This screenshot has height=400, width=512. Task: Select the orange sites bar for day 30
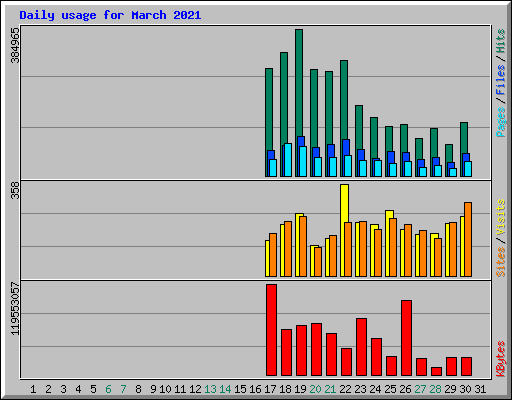pyautogui.click(x=468, y=239)
